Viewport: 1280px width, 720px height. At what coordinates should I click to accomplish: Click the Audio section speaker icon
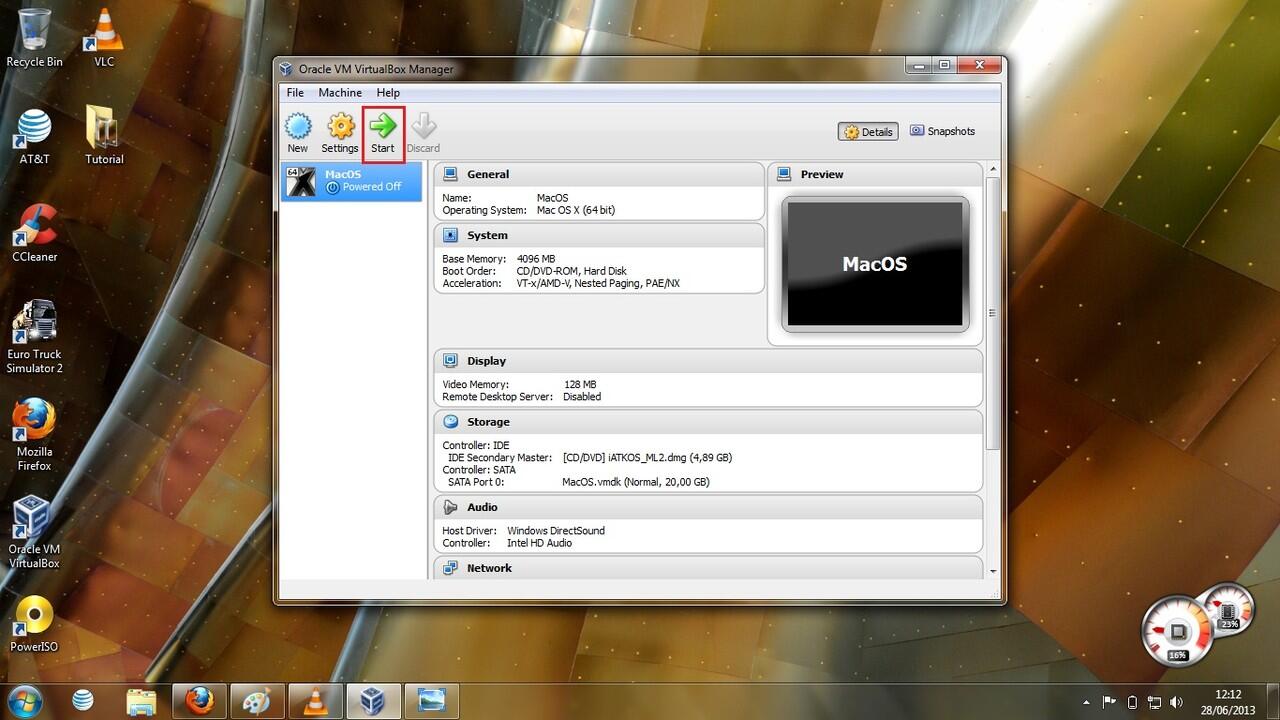450,507
